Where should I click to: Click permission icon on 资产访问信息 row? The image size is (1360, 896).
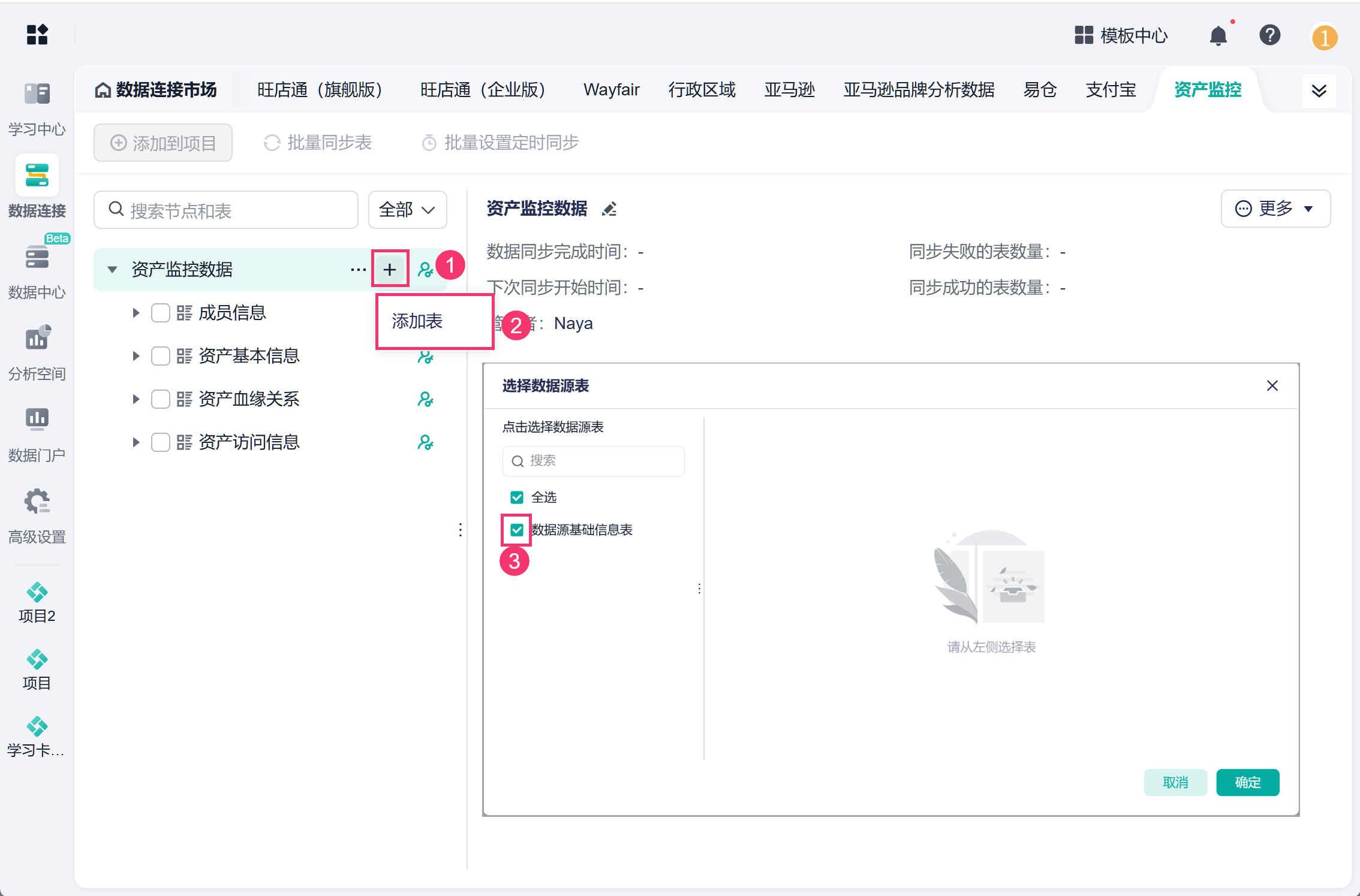[425, 442]
